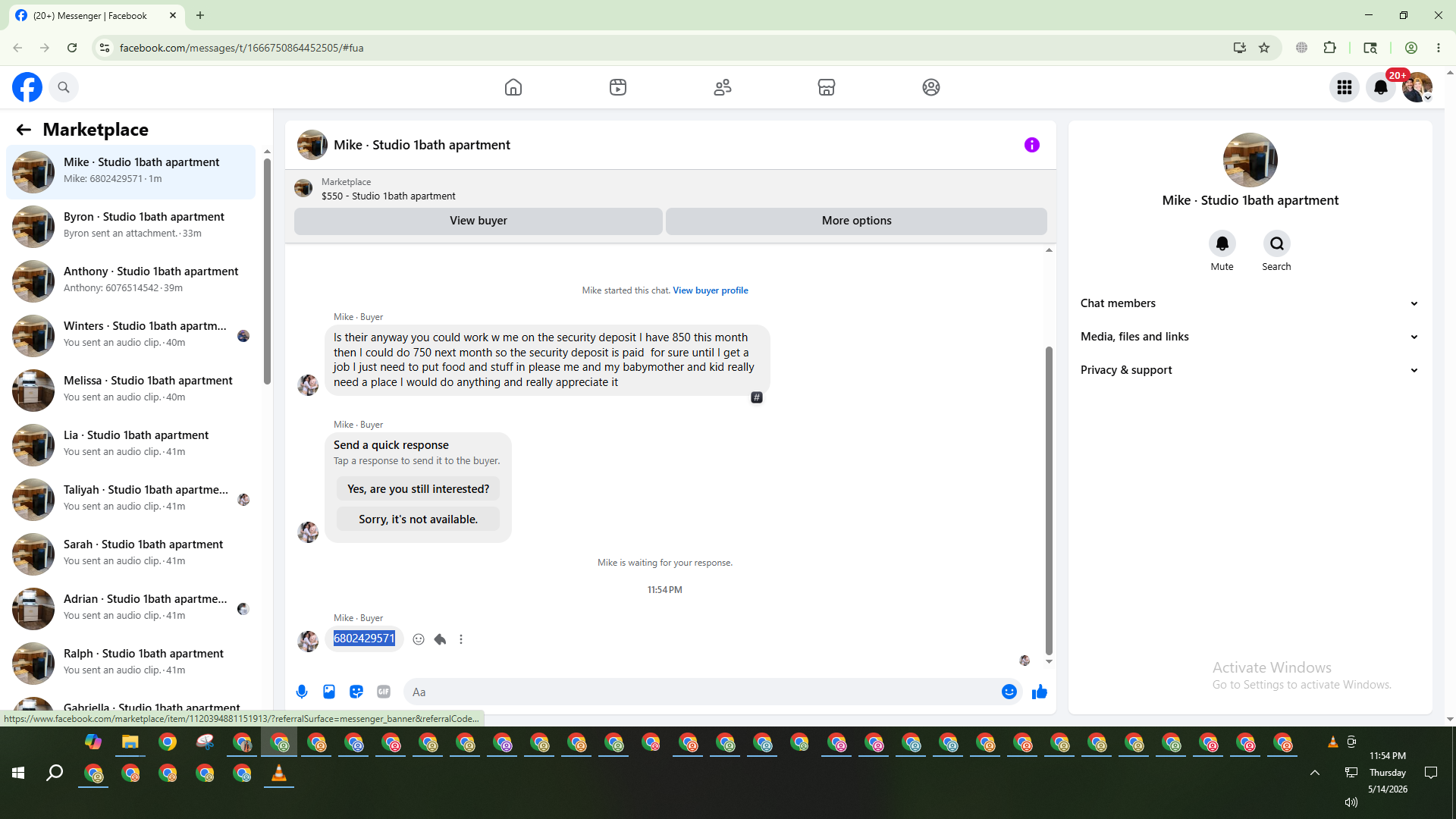
Task: Open the Anthony Studio 1bath apartment chat
Action: coord(131,281)
